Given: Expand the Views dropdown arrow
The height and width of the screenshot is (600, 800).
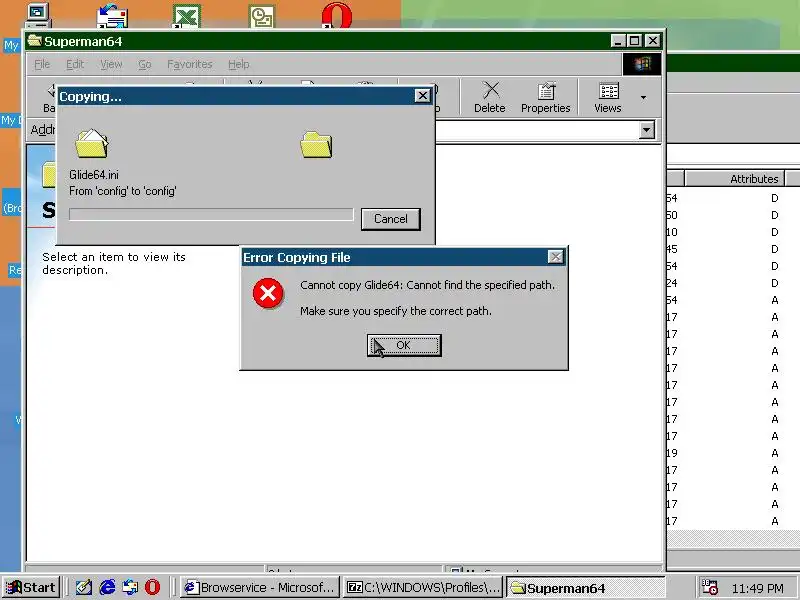Looking at the screenshot, I should [643, 97].
